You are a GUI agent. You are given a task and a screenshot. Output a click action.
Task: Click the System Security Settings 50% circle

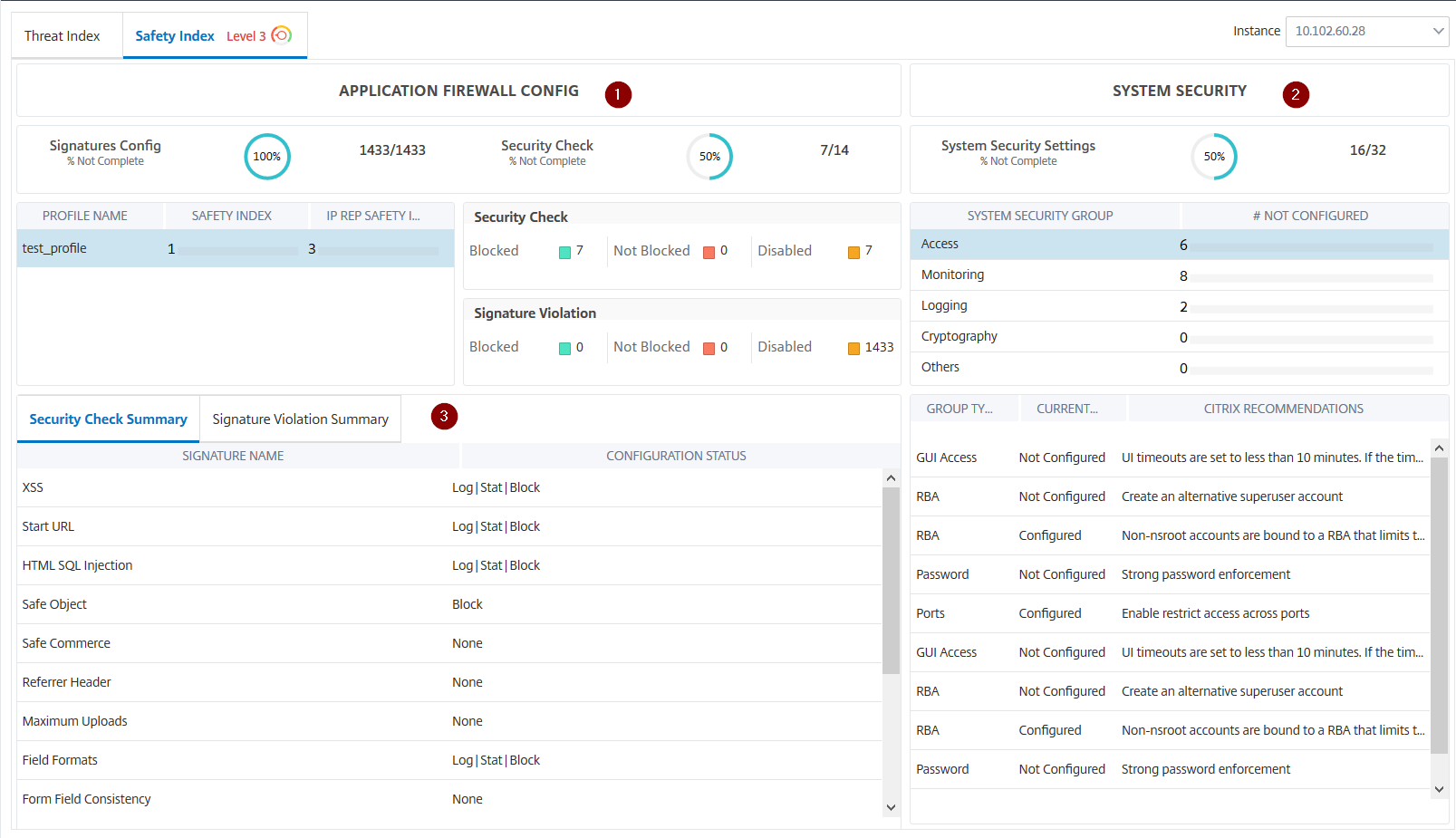click(1214, 157)
